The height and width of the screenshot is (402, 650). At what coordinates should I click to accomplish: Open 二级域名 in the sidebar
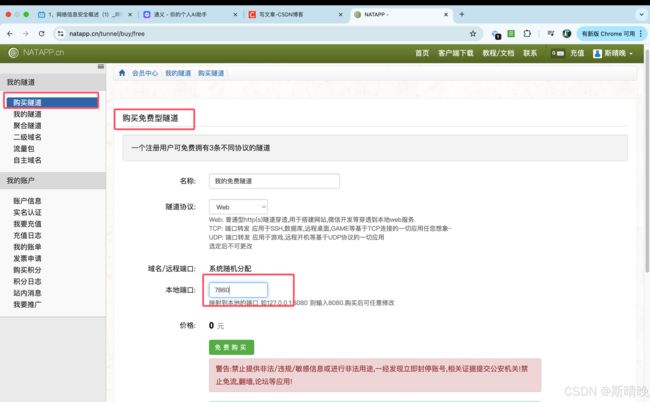(x=27, y=137)
